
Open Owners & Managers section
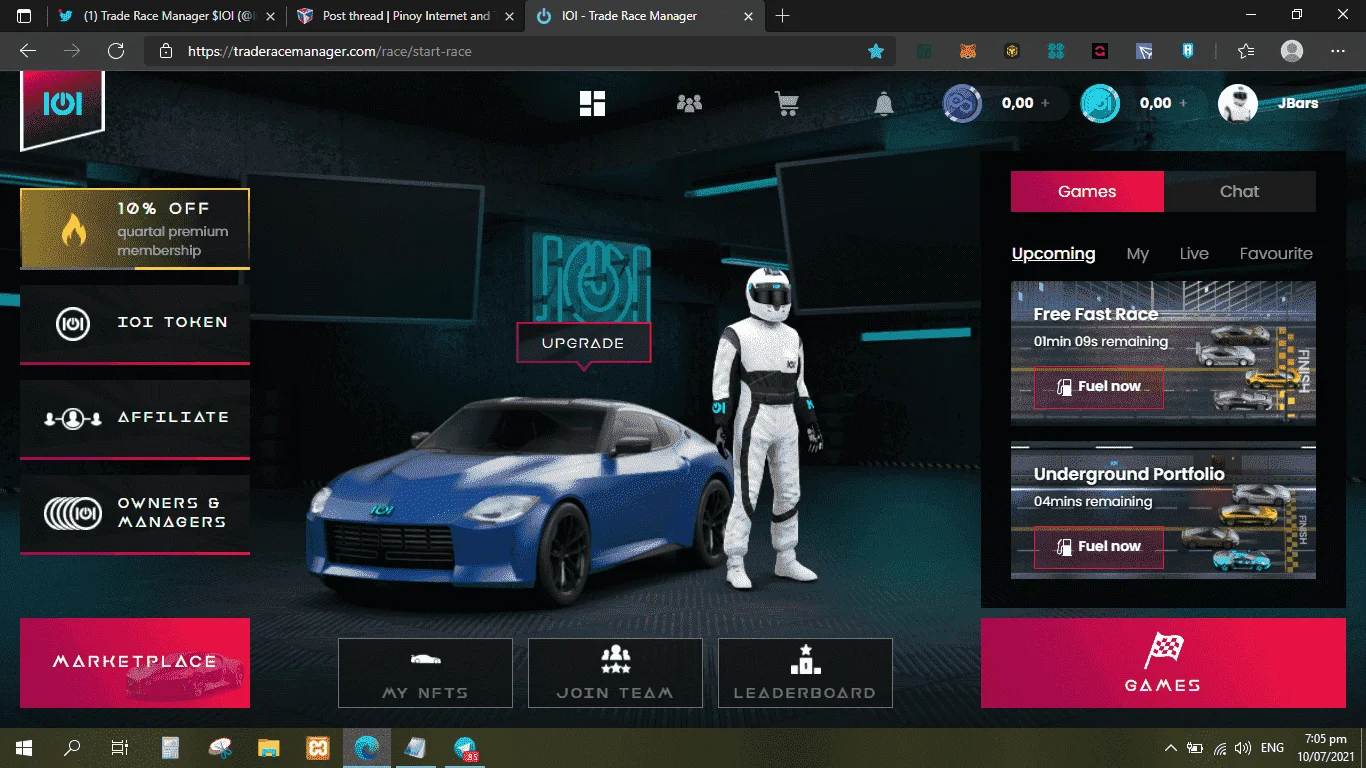(x=135, y=514)
